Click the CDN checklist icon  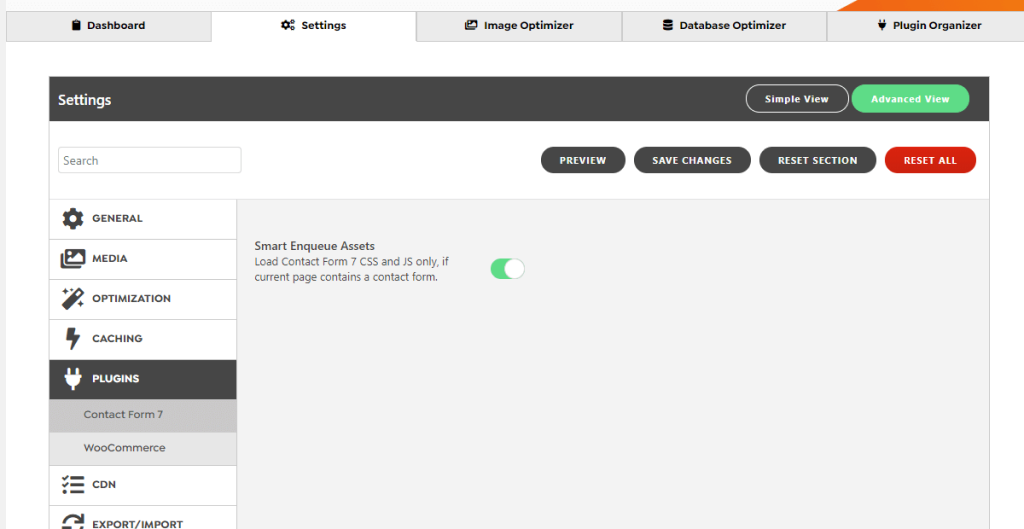[72, 485]
